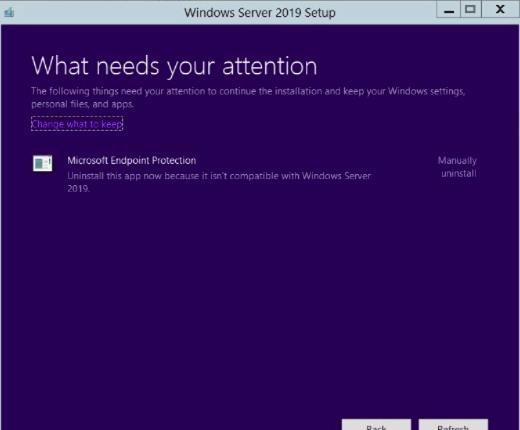Refresh the compatibility check list
Image resolution: width=520 pixels, height=430 pixels.
pos(453,425)
